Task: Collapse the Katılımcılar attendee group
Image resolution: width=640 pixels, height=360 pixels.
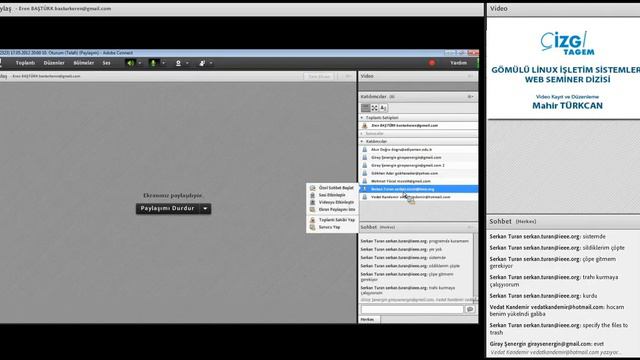Action: [x=362, y=141]
